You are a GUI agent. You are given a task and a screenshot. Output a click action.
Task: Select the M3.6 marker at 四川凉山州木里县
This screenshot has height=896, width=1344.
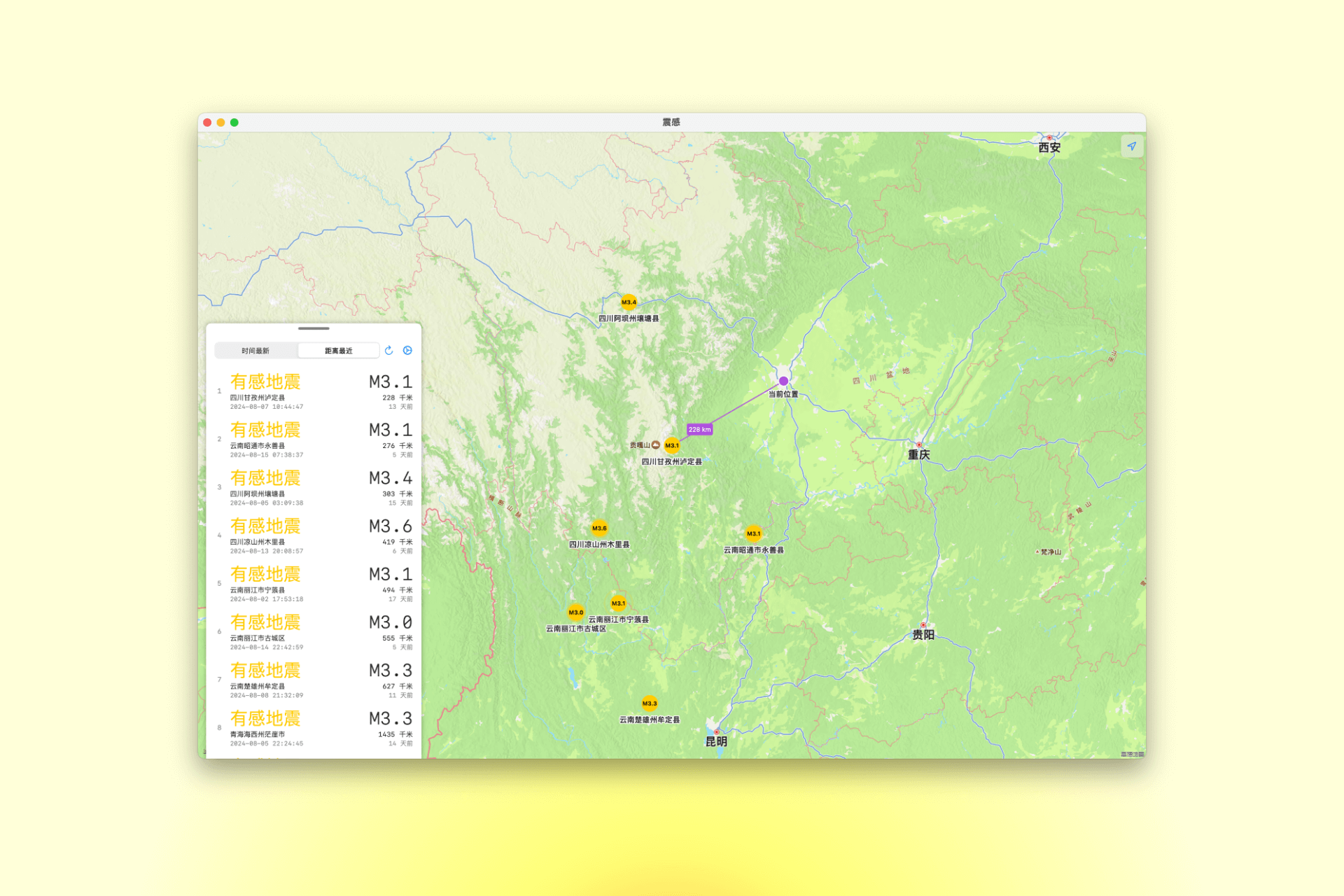[x=599, y=528]
